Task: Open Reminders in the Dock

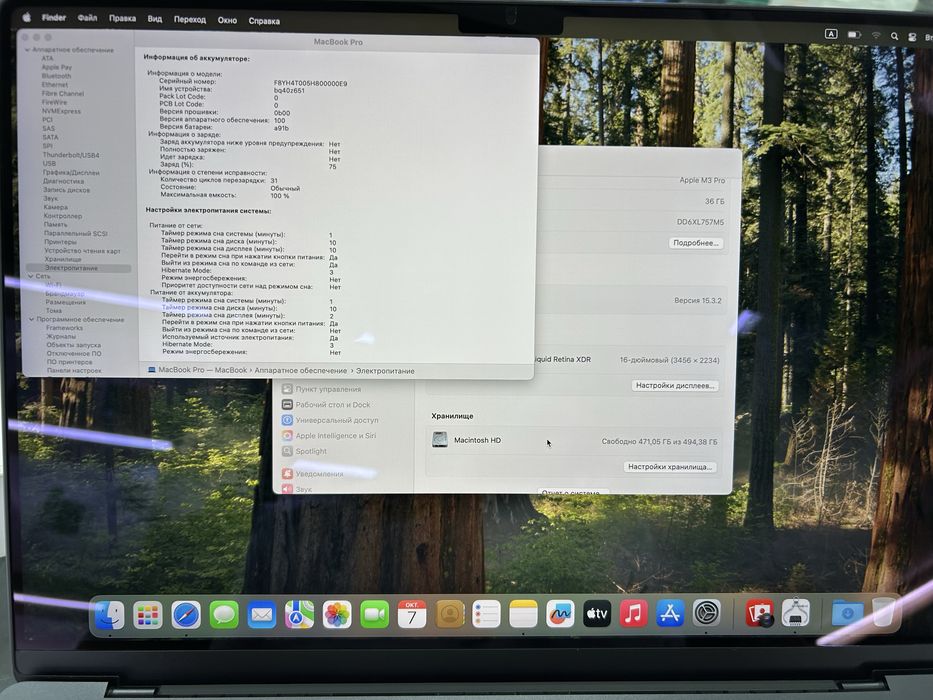Action: coord(486,615)
